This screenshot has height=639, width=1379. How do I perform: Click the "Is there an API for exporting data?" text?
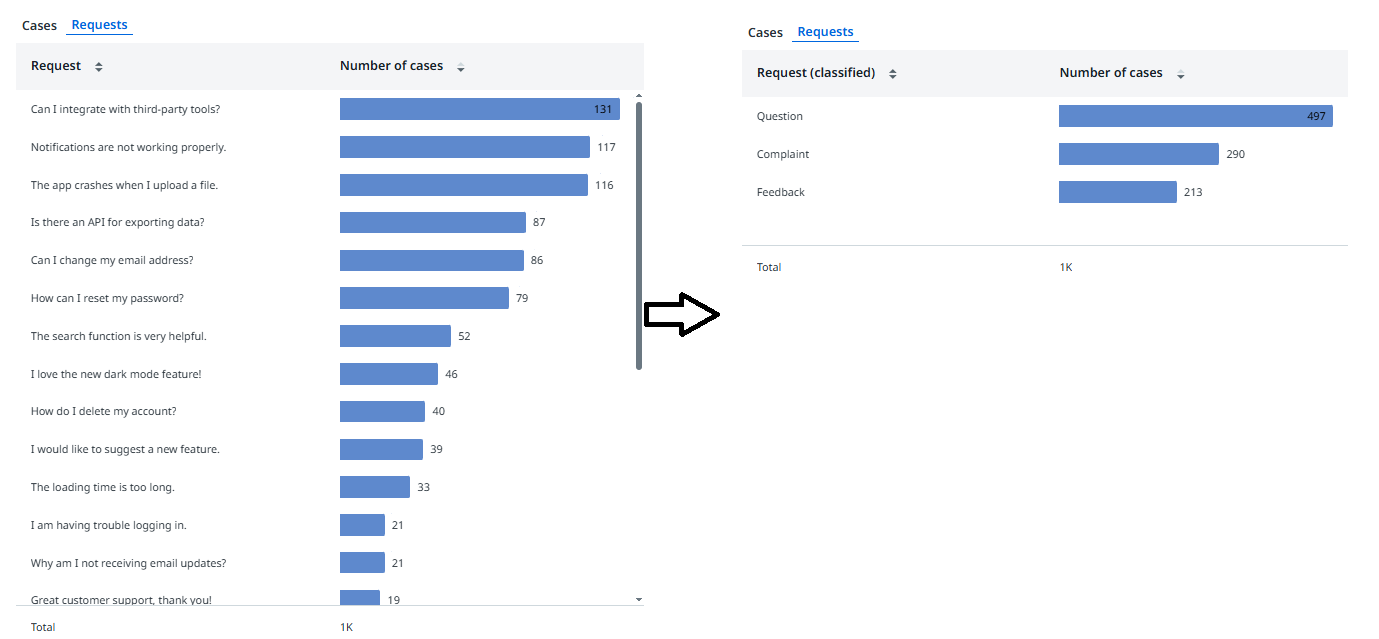118,222
